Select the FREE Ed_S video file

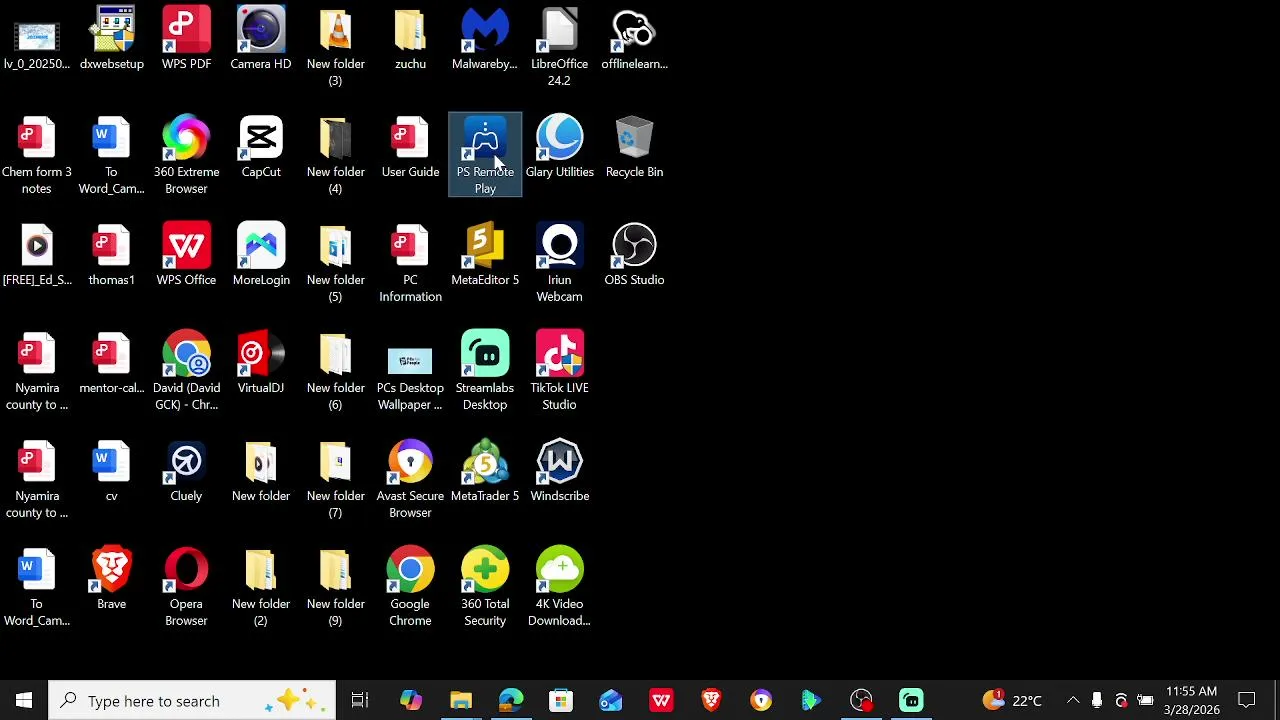[37, 254]
